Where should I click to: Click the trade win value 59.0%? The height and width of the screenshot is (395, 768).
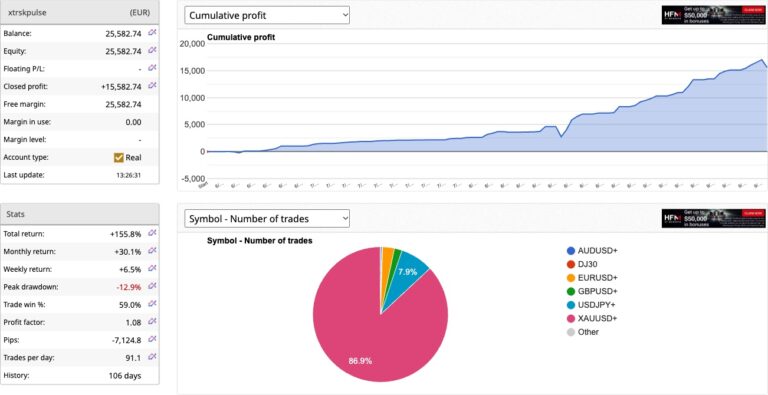coord(131,304)
